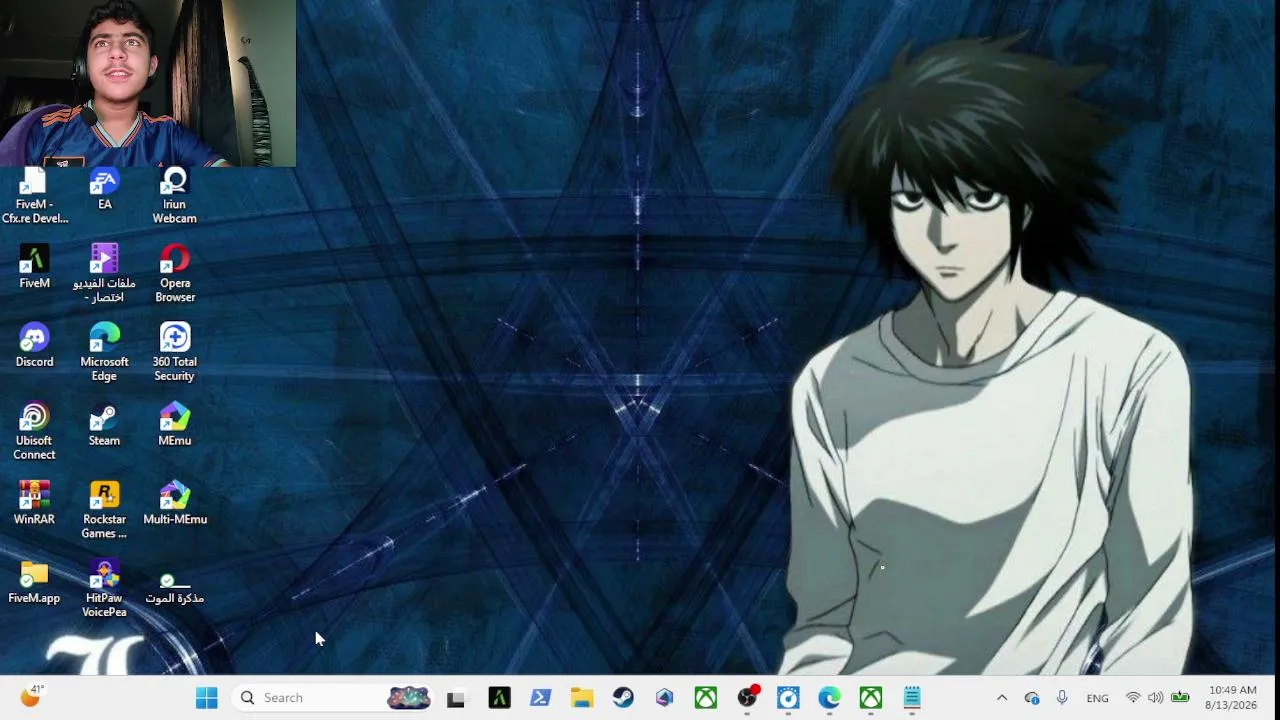The width and height of the screenshot is (1280, 720).
Task: Select the Microsoft Edge desktop shortcut
Action: 104,353
